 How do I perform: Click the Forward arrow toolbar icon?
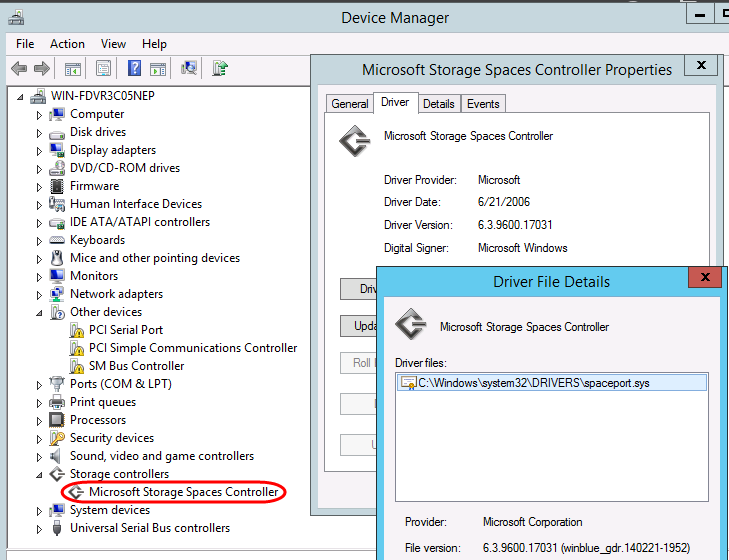tap(42, 69)
